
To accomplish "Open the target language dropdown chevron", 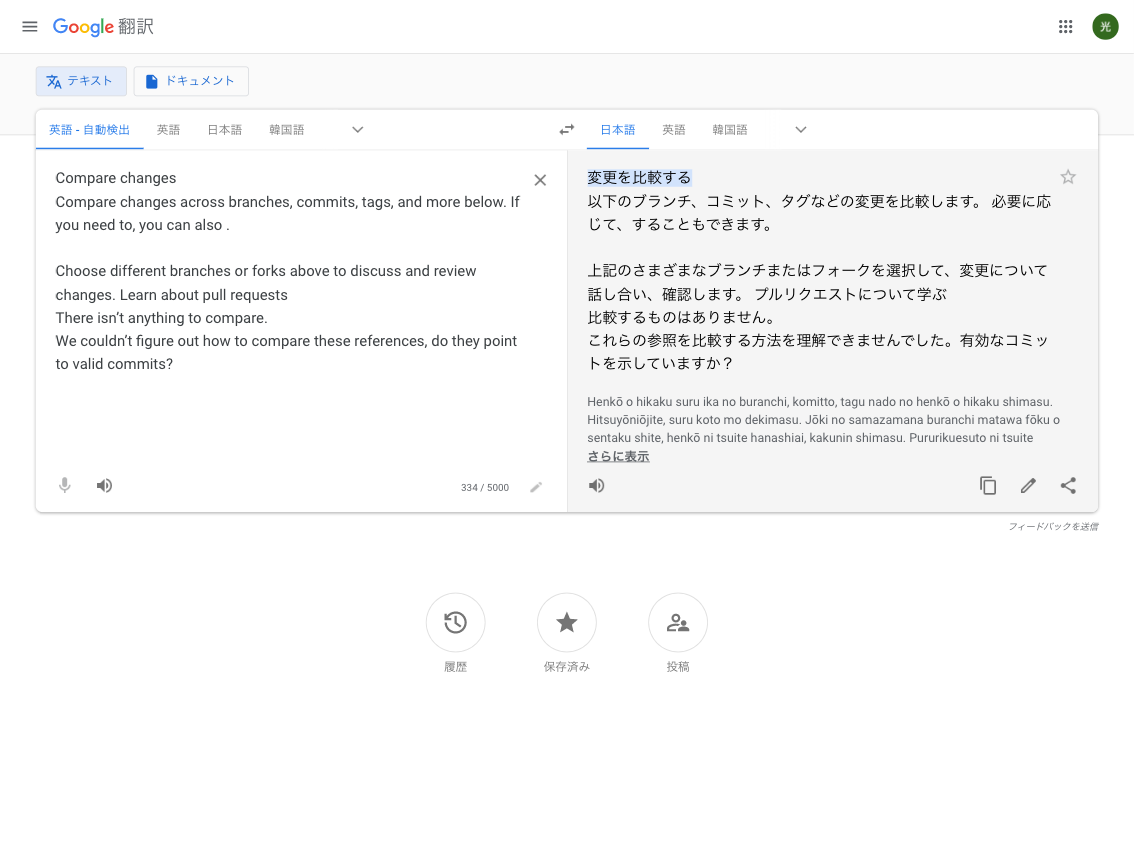I will [x=800, y=129].
